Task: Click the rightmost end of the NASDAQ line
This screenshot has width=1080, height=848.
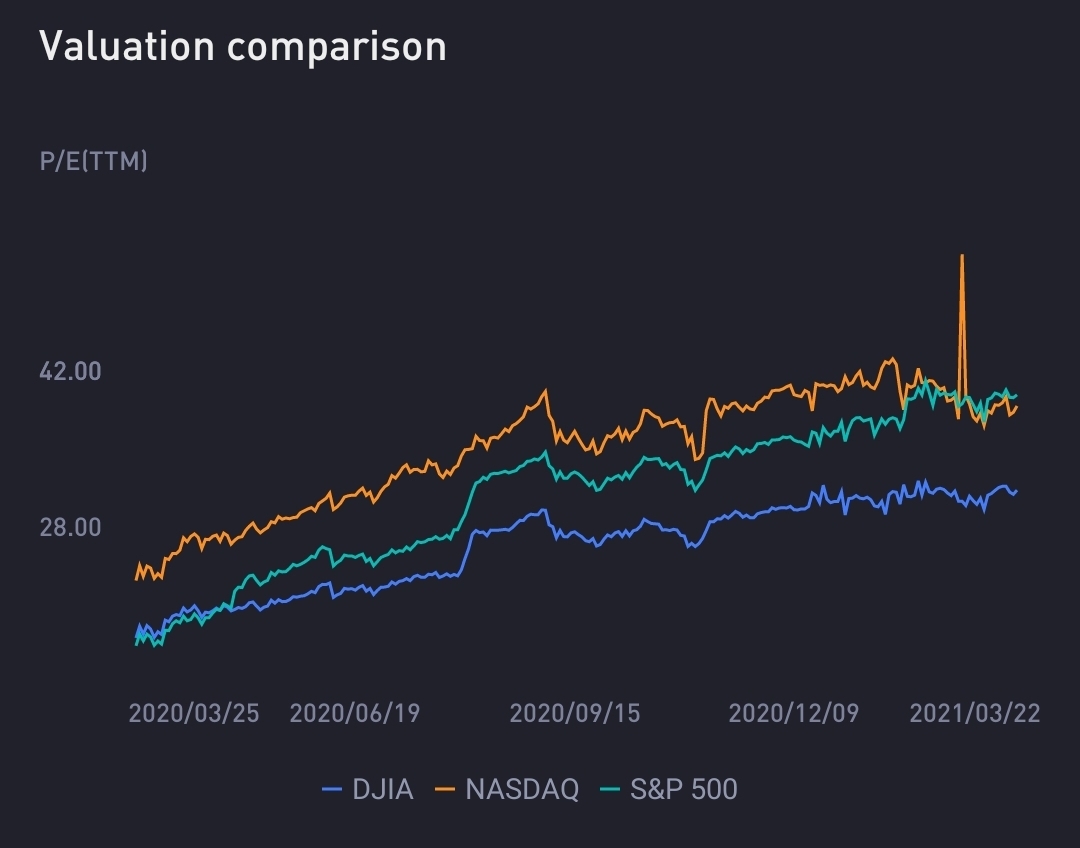Action: coord(1017,406)
